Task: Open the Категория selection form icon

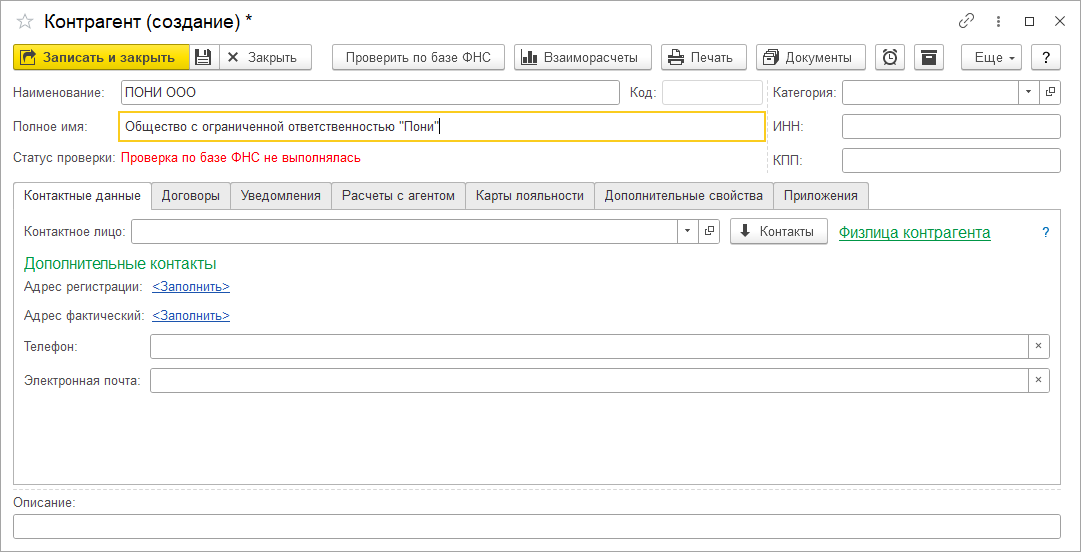Action: pyautogui.click(x=1050, y=92)
